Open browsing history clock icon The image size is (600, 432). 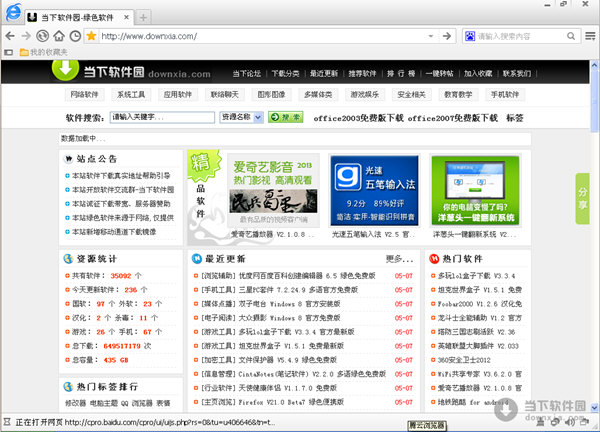[74, 37]
